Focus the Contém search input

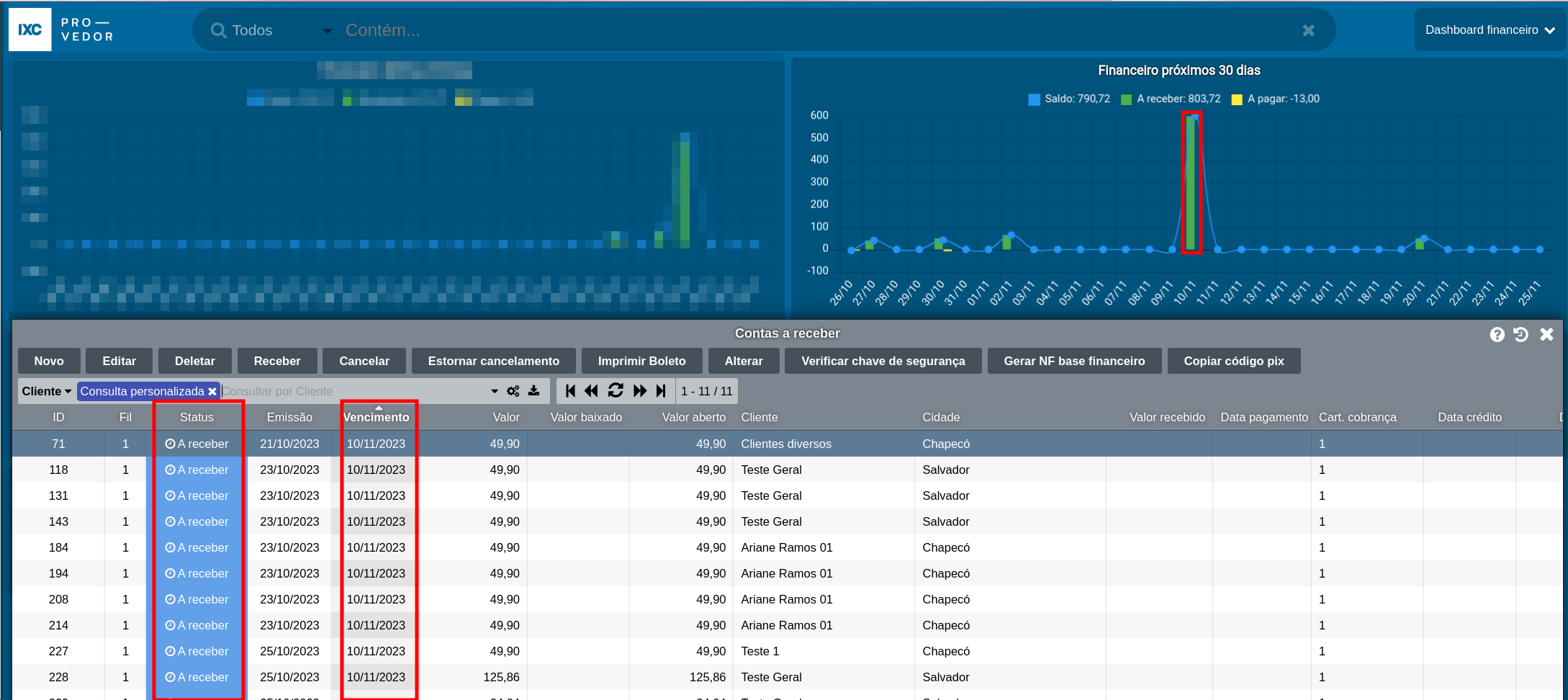tap(814, 30)
